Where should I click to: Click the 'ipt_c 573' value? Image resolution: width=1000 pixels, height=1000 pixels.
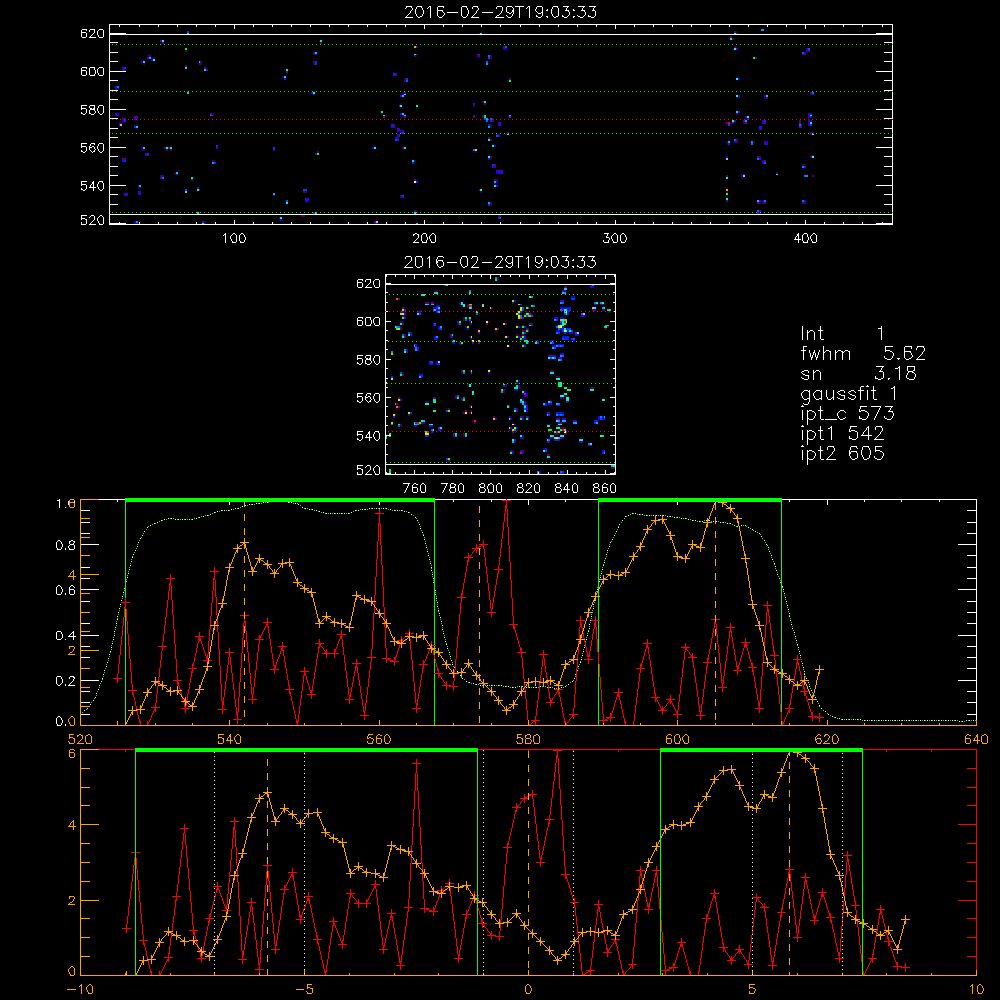coord(848,414)
